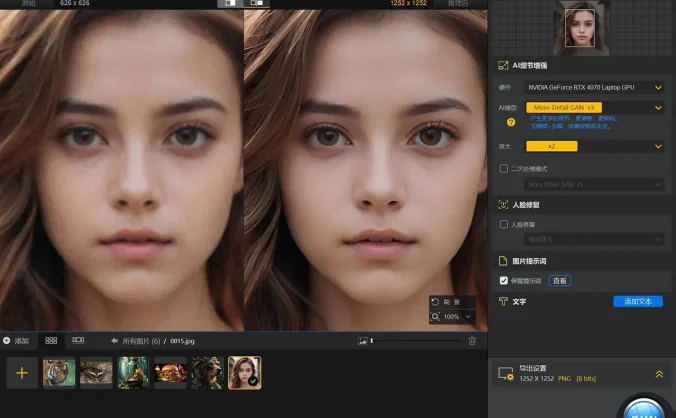The width and height of the screenshot is (676, 418).
Task: Open the x2 upscale factor dropdown
Action: coord(594,146)
